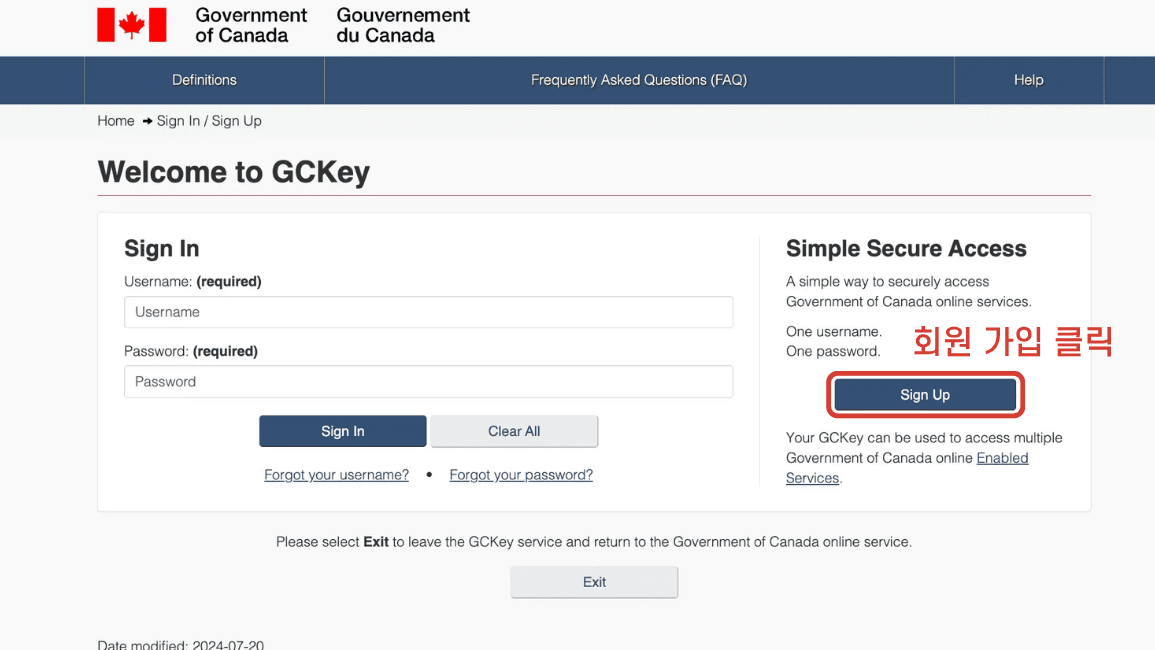The height and width of the screenshot is (650, 1155).
Task: Click the Sign In / Sign Up breadcrumb
Action: coord(209,121)
